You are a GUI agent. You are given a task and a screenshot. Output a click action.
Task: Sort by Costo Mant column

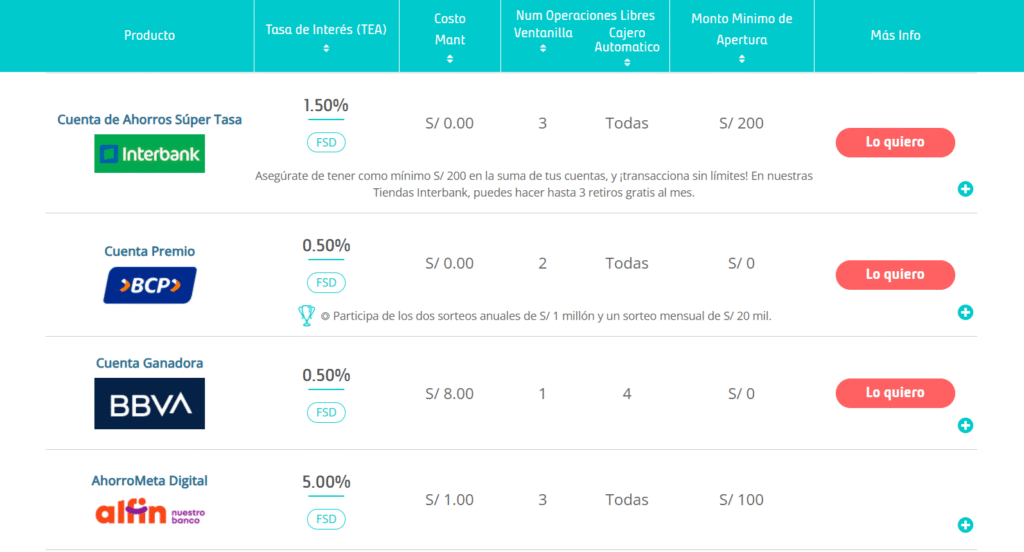[450, 59]
